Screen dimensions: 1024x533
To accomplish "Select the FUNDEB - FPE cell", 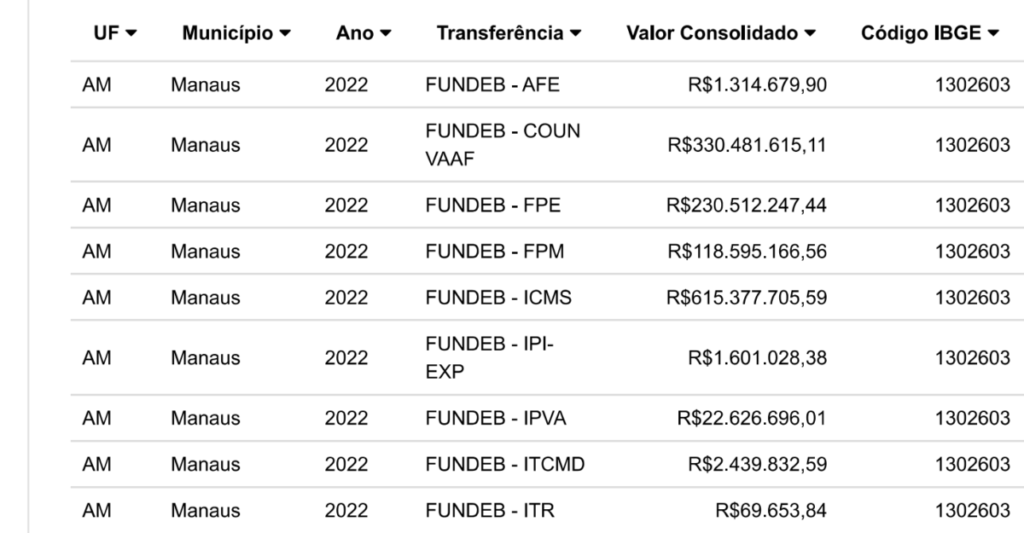I will pos(492,205).
